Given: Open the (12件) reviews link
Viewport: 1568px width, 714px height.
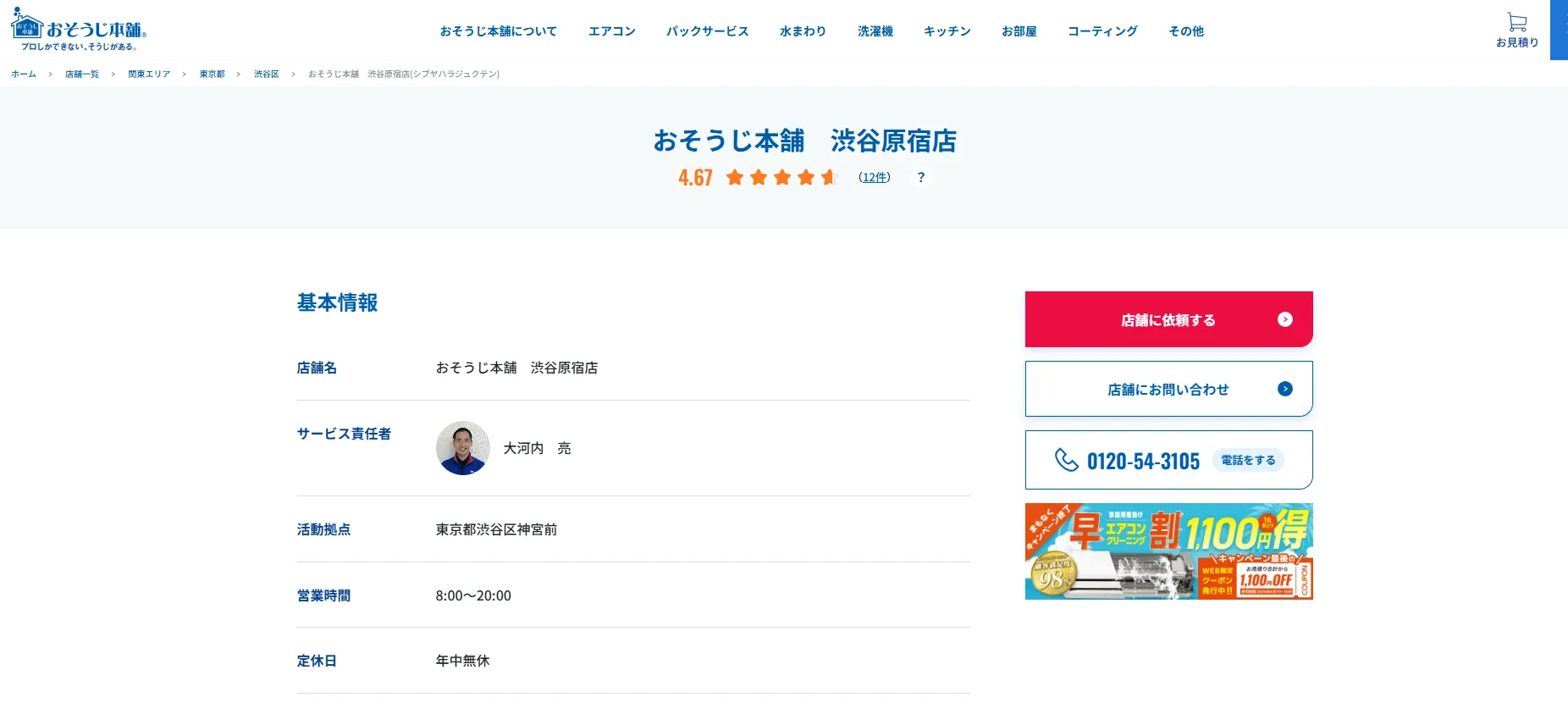Looking at the screenshot, I should (x=875, y=177).
